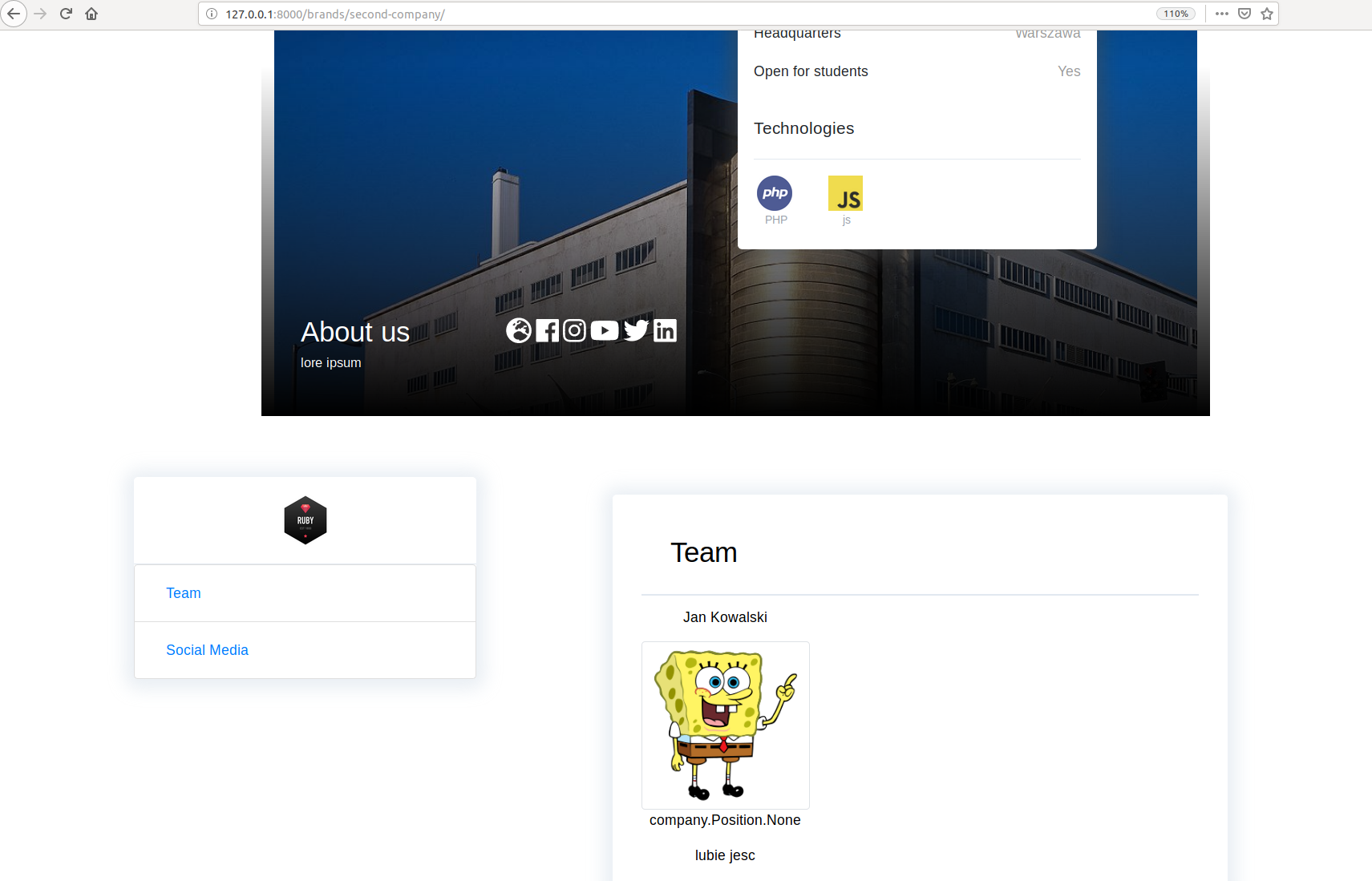Screen dimensions: 1372x881
Task: Click the 'lore ipsum' description
Action: coord(330,362)
